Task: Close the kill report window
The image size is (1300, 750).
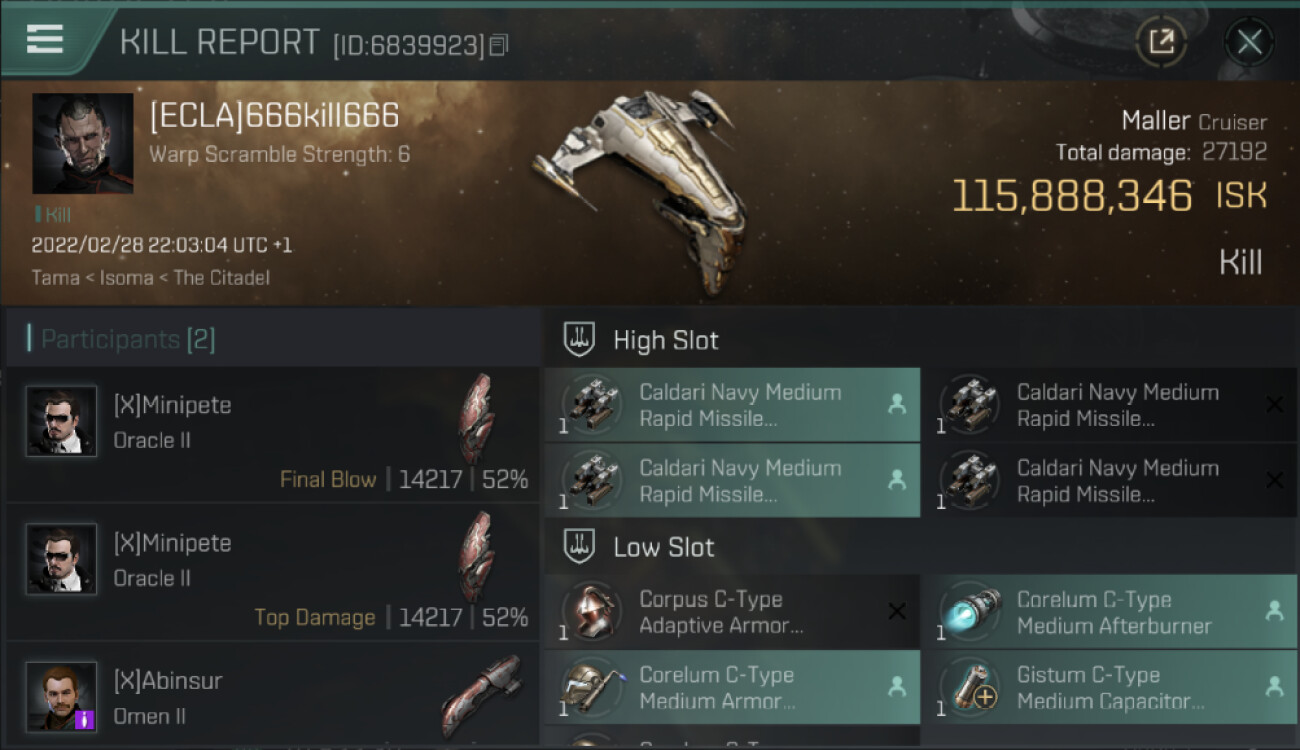Action: pyautogui.click(x=1249, y=42)
